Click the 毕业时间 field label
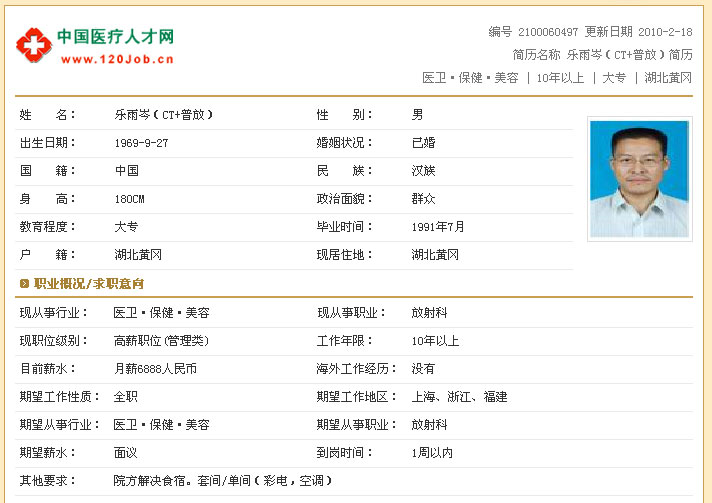The width and height of the screenshot is (712, 503). [x=344, y=227]
